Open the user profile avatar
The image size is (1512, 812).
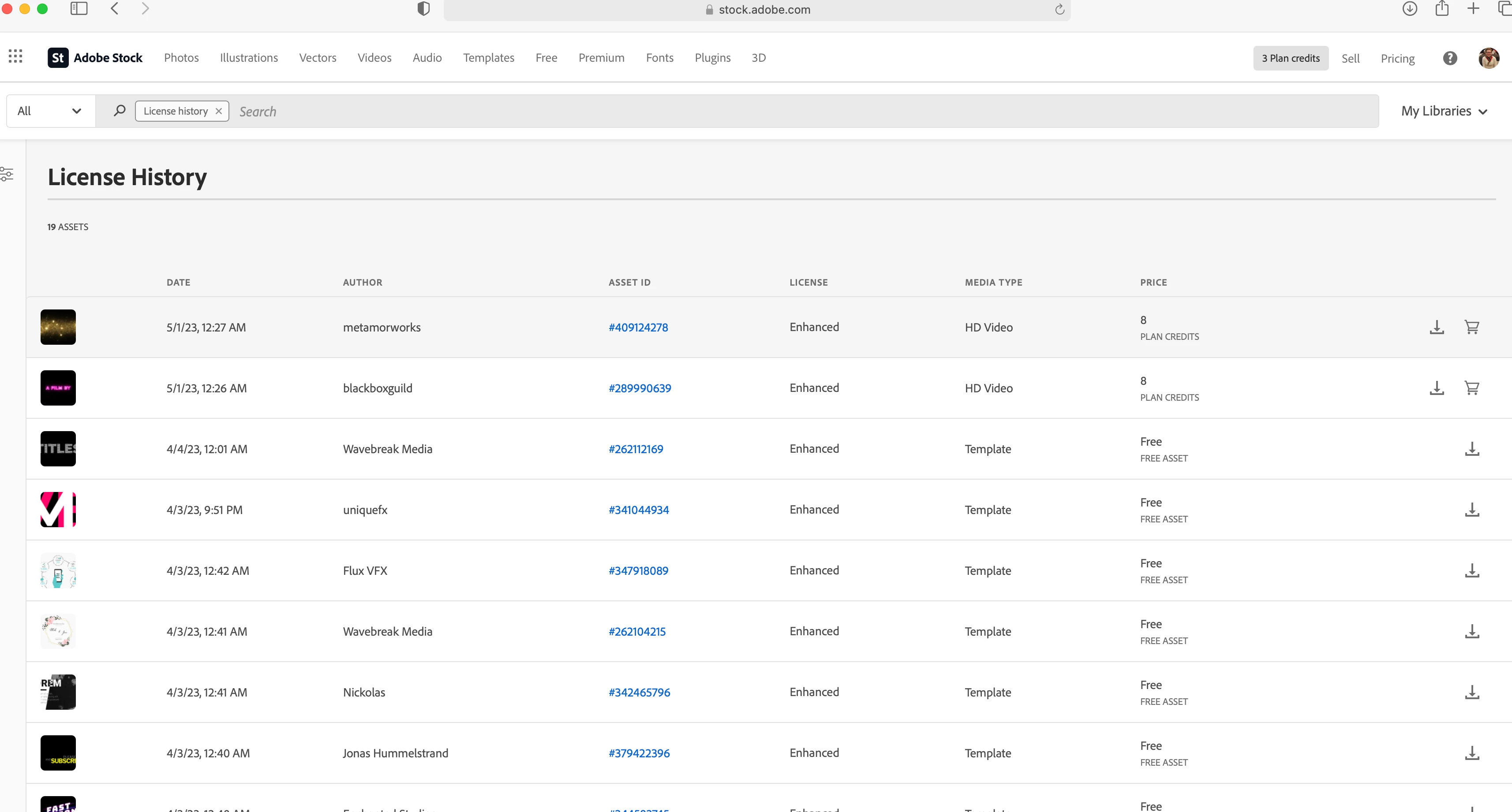click(x=1489, y=58)
